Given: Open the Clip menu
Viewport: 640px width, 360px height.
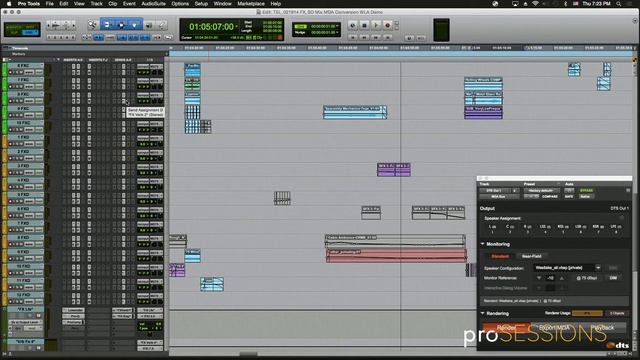Looking at the screenshot, I should coord(113,4).
